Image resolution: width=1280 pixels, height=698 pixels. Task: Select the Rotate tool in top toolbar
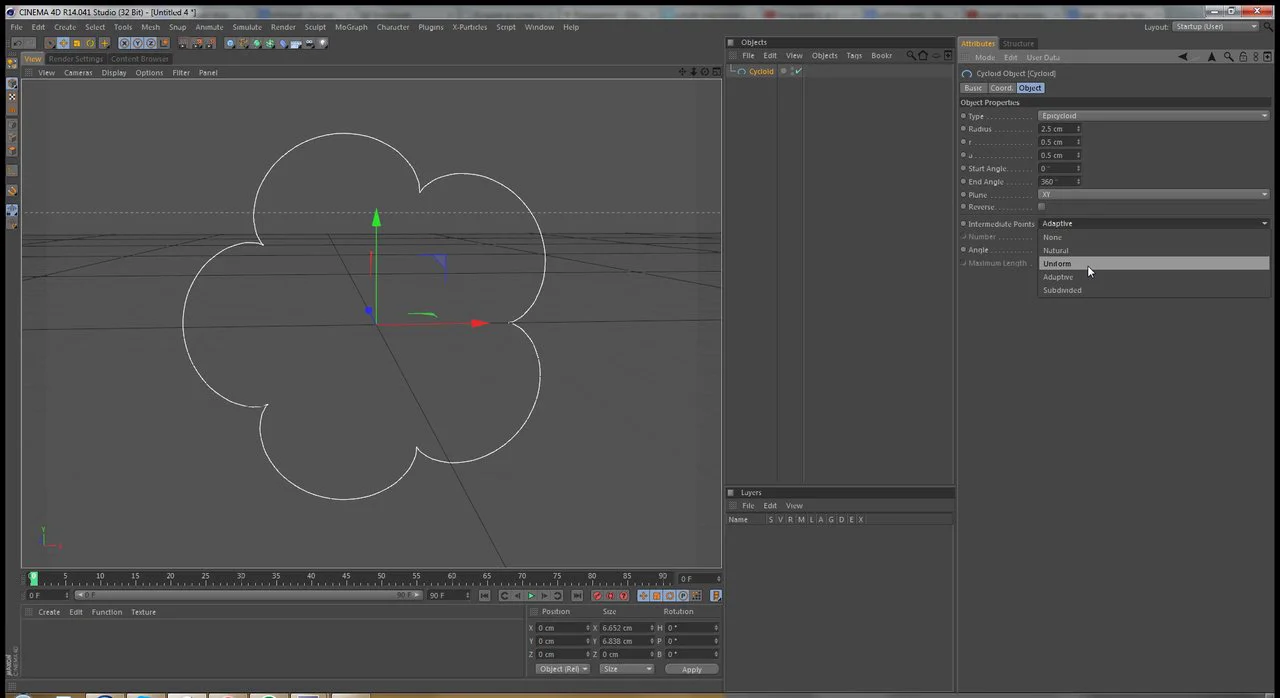pyautogui.click(x=90, y=43)
